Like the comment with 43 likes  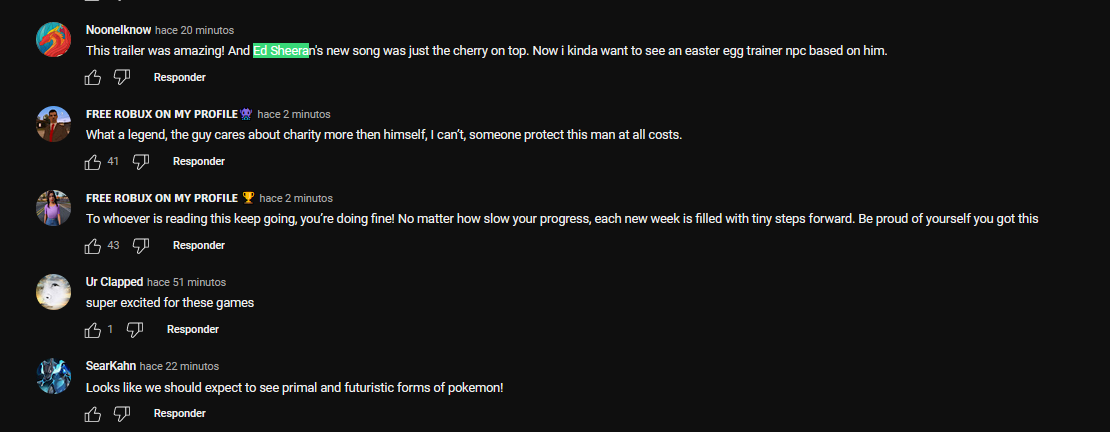[93, 246]
